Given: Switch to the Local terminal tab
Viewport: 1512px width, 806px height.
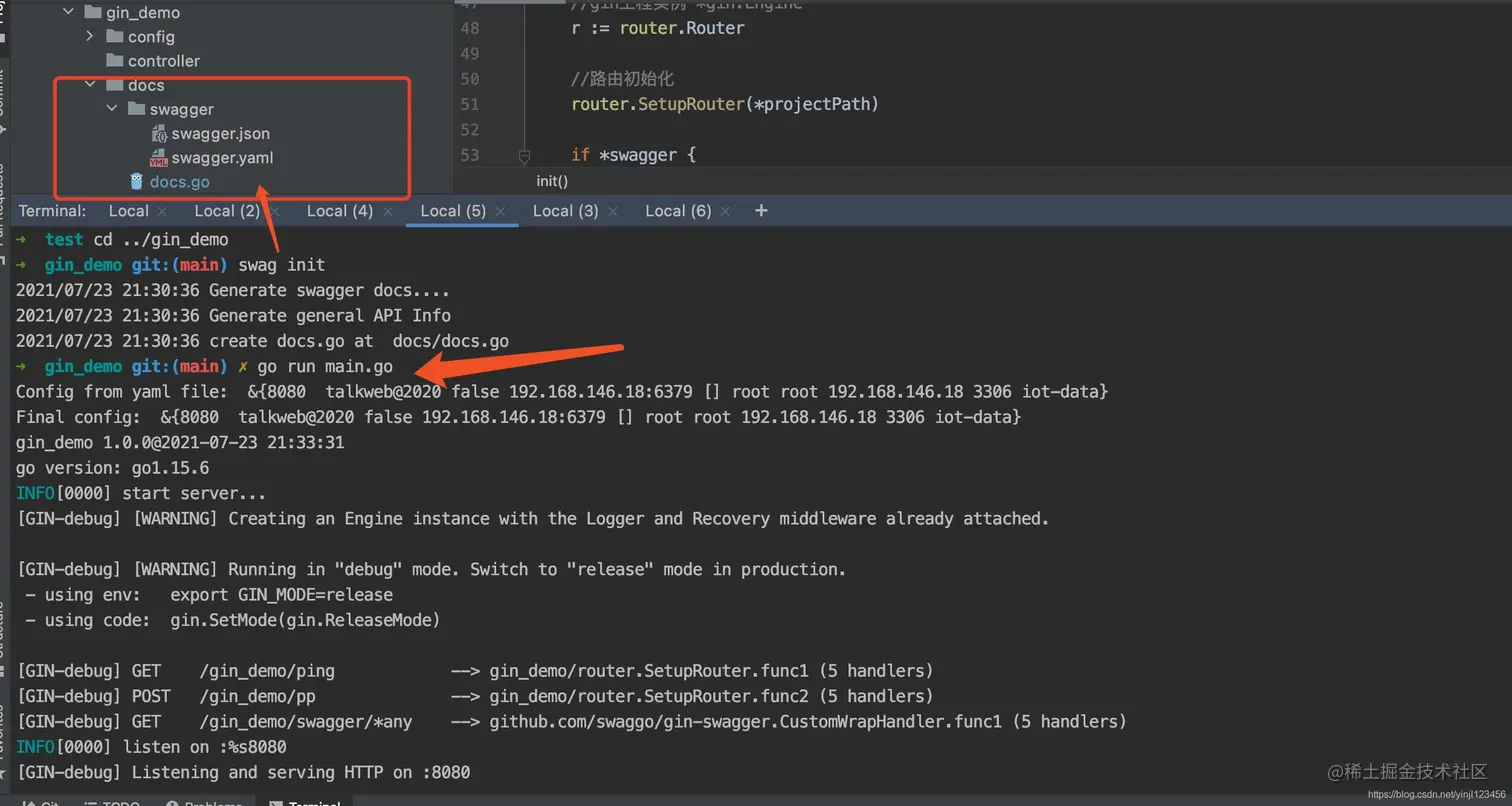Looking at the screenshot, I should [128, 211].
